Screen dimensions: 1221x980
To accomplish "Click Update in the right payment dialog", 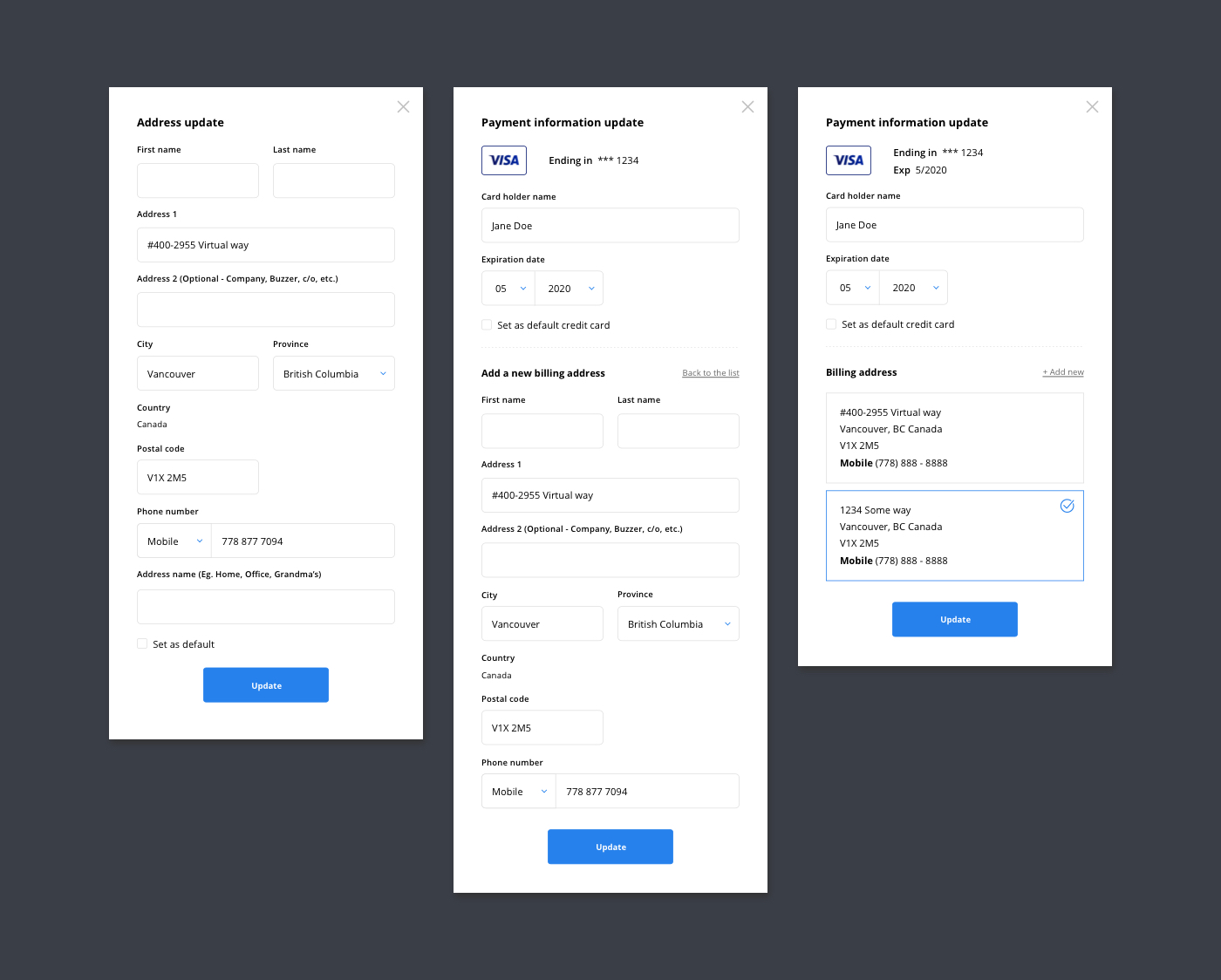I will coord(955,619).
